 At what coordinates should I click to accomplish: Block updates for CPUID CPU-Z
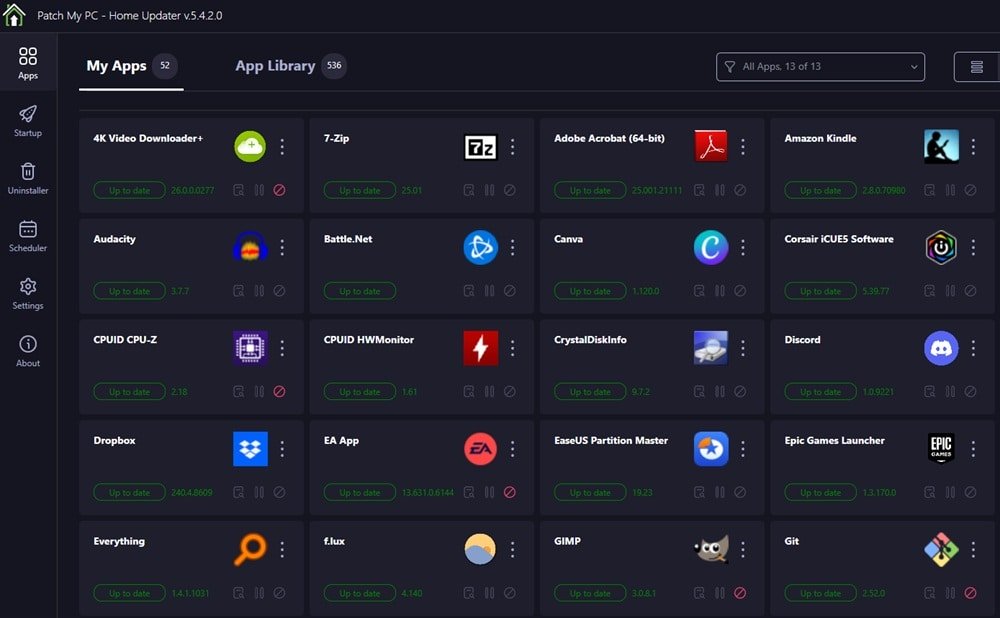(x=279, y=391)
